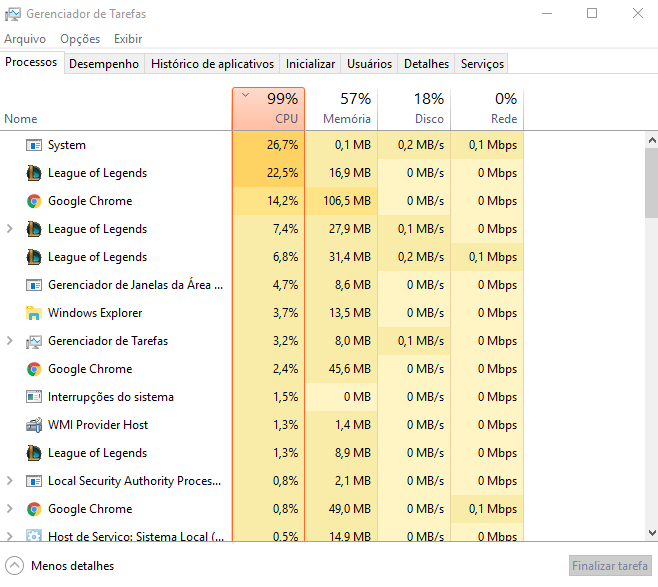The image size is (658, 587).
Task: Click the 8,6 MB memory value
Action: tap(352, 285)
